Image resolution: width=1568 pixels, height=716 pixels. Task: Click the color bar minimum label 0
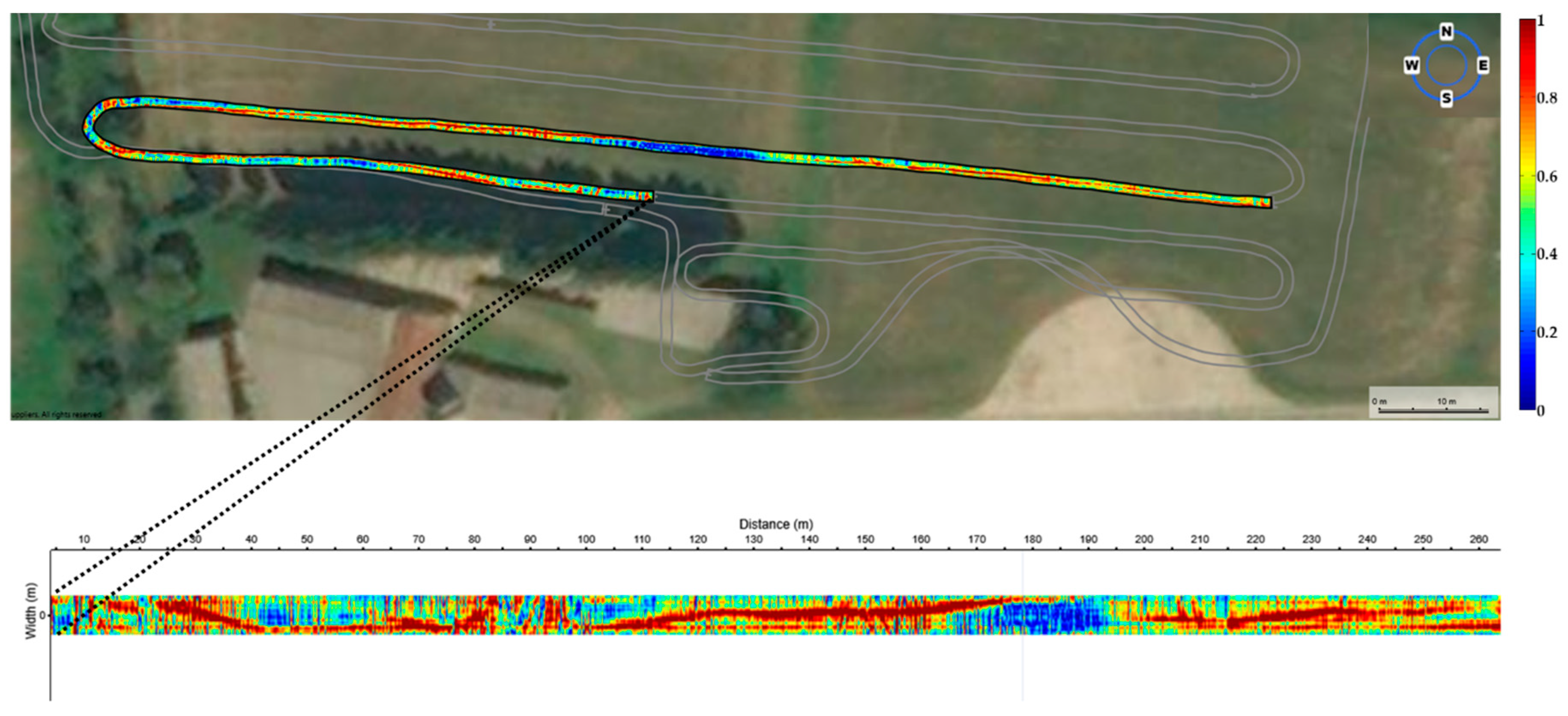(x=1541, y=410)
